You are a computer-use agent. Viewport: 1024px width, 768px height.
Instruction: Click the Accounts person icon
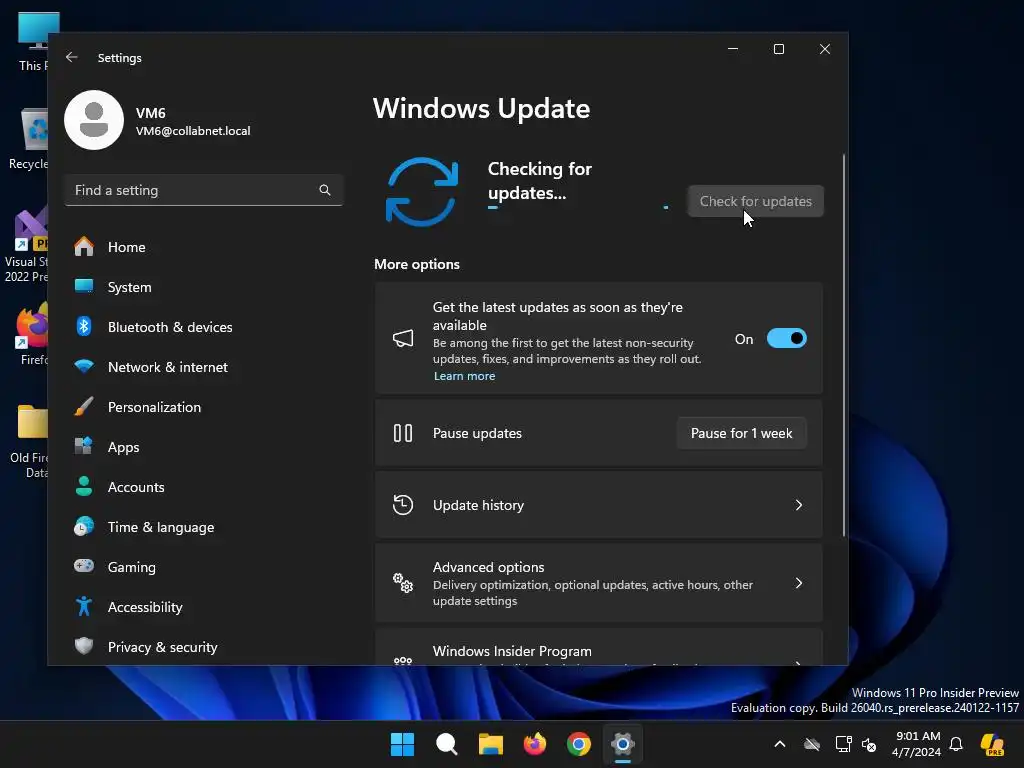(x=84, y=487)
